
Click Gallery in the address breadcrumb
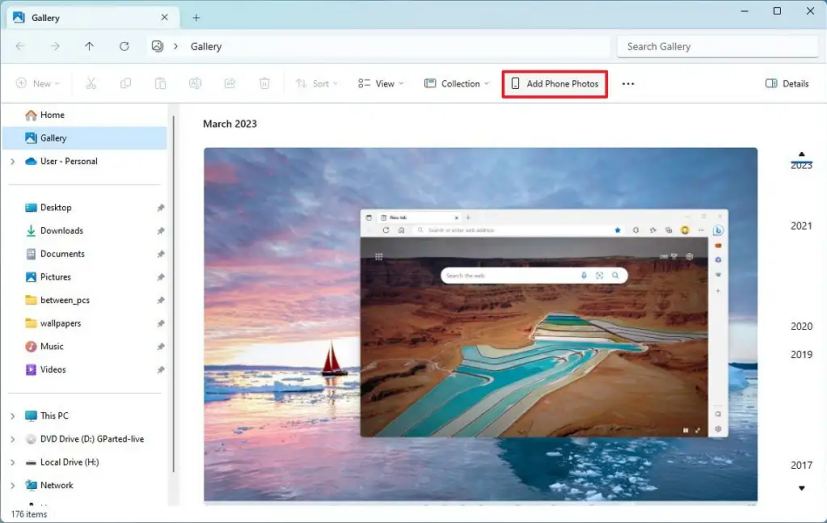[x=206, y=46]
